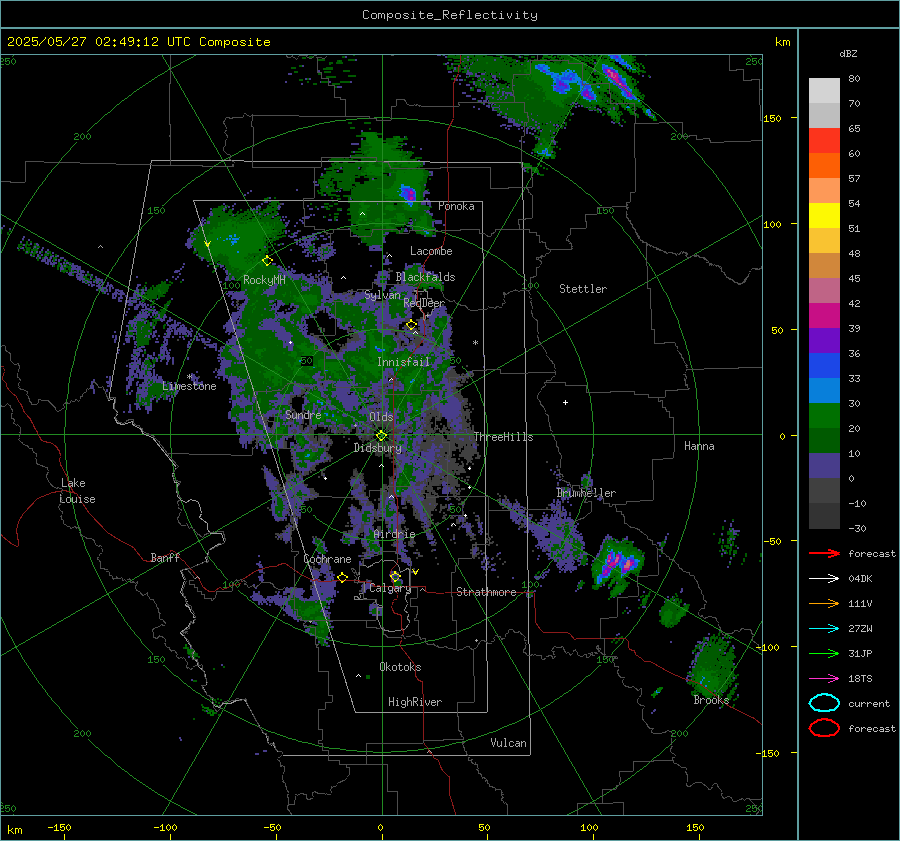
Task: Click the white plus marker west of Hanna
Action: click(565, 402)
